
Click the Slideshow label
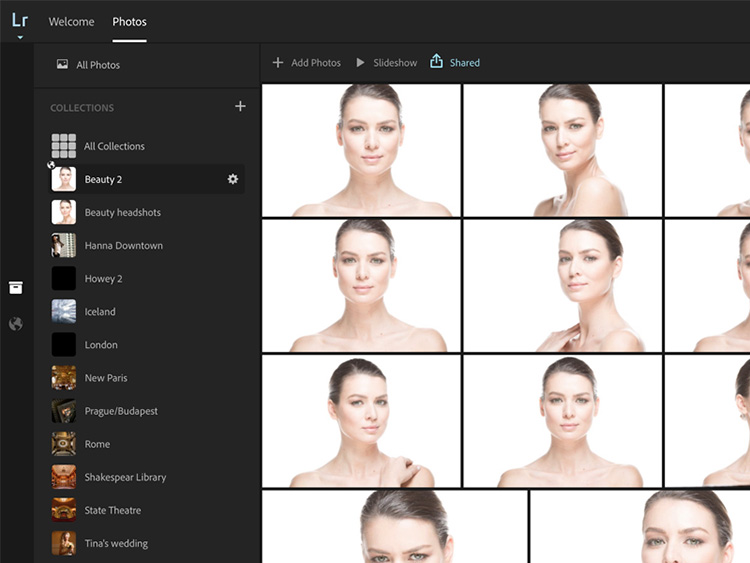(395, 63)
